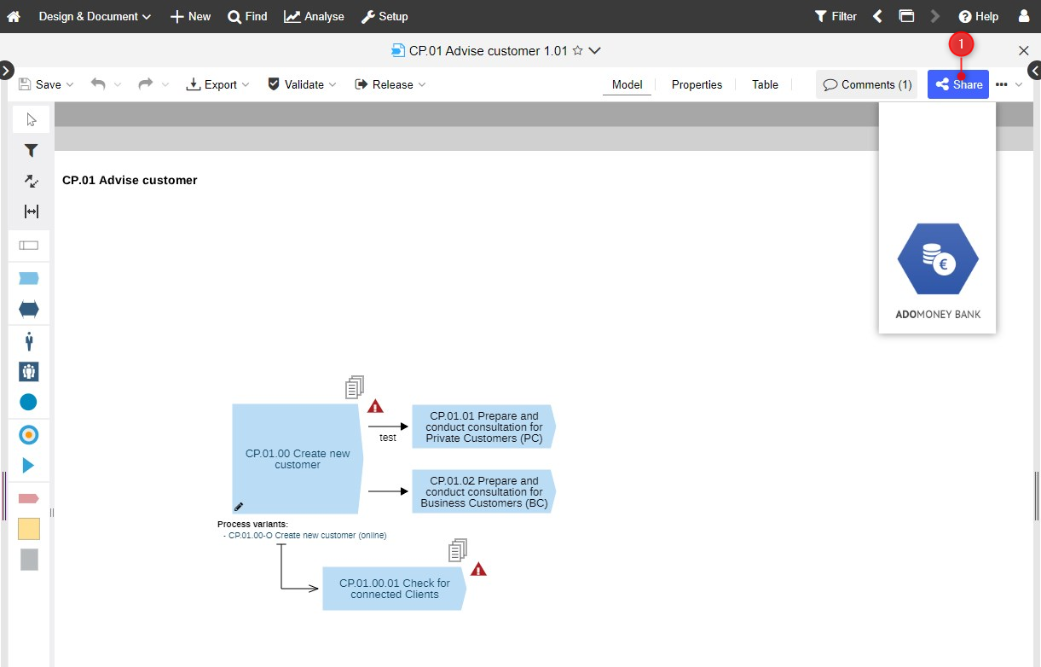The width and height of the screenshot is (1041, 667).
Task: Select the yellow note square
Action: (x=29, y=529)
